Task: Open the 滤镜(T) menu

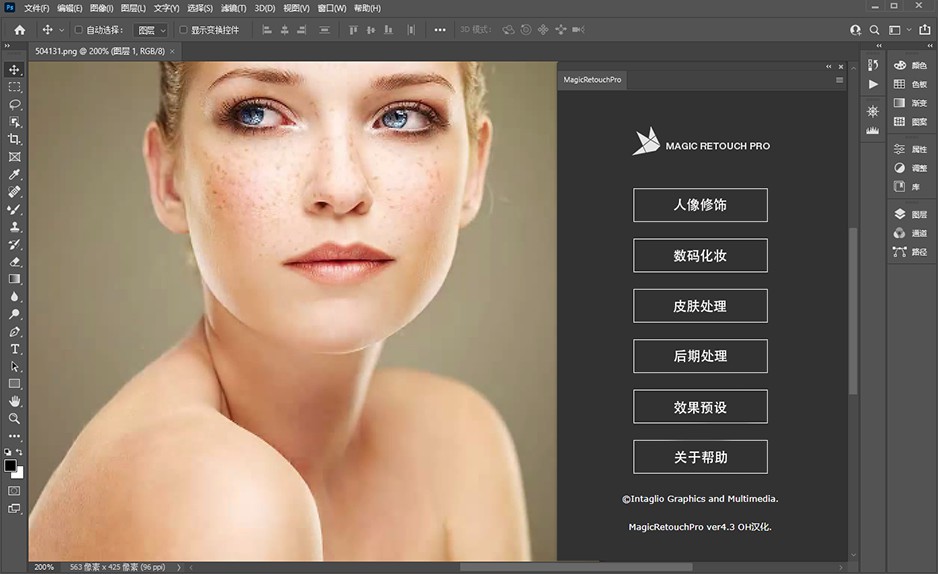Action: [233, 8]
